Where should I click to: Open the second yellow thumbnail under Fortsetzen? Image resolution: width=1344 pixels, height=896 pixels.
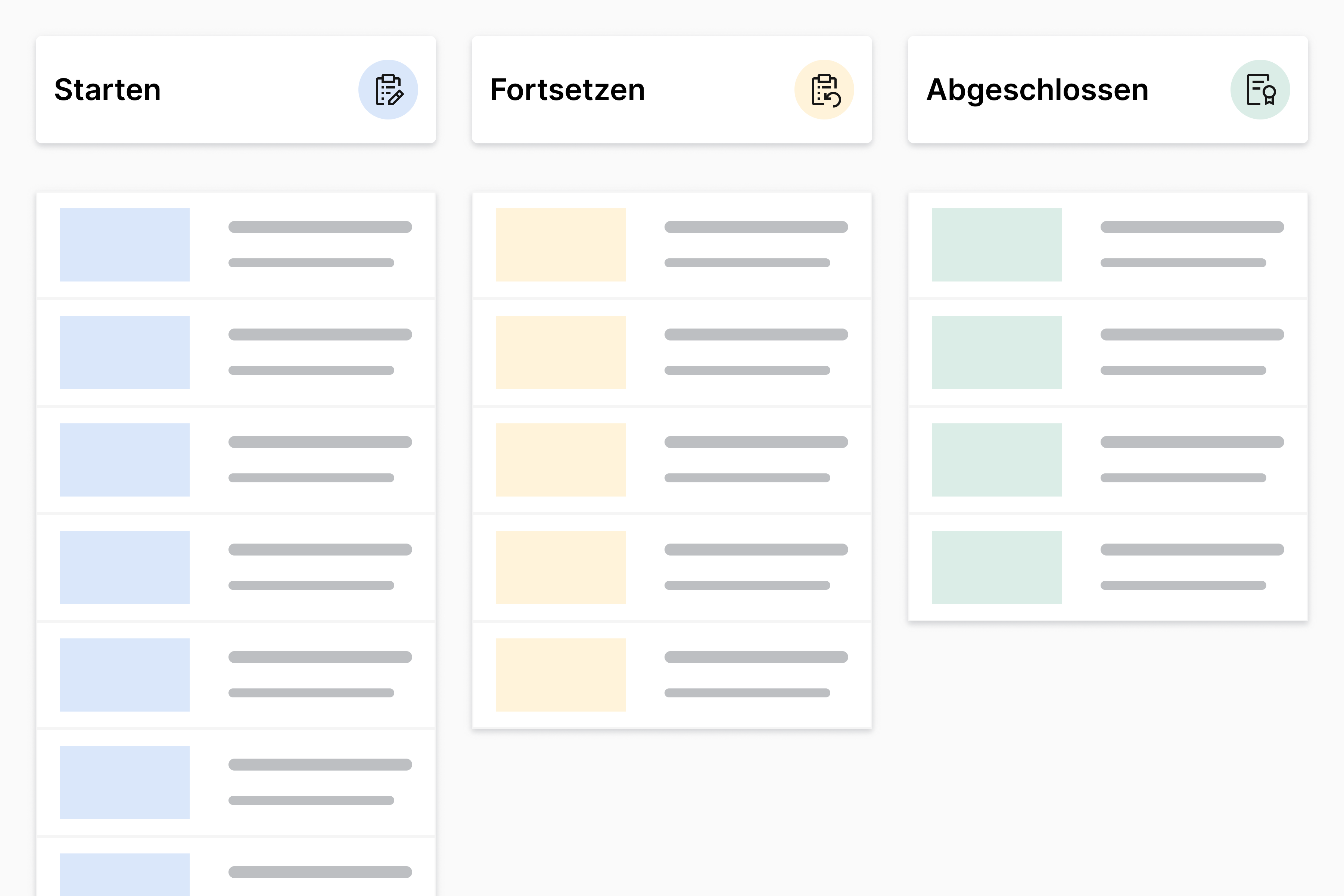coord(561,352)
